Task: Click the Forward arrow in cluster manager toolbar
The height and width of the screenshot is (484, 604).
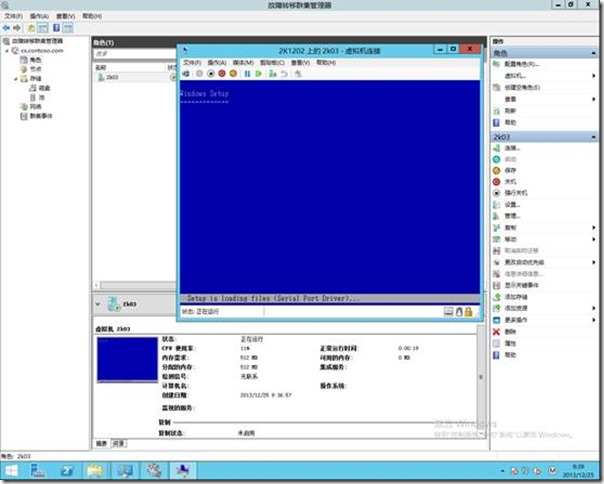Action: (x=17, y=28)
